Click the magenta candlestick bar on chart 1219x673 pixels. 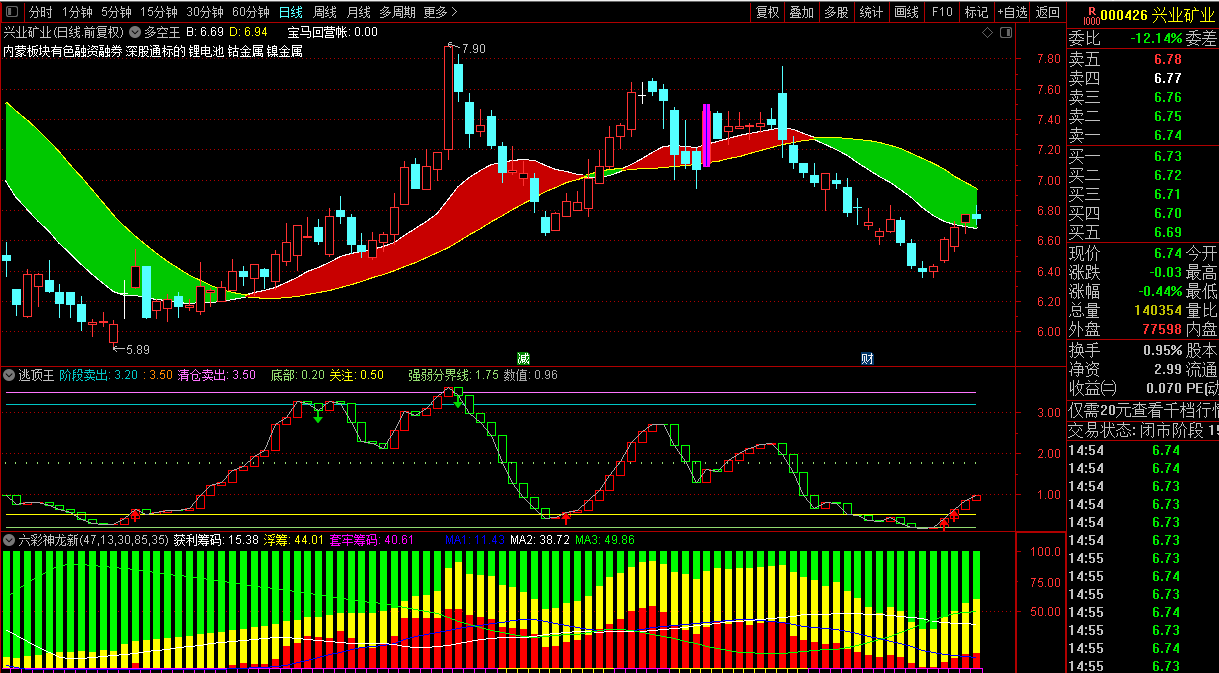click(x=706, y=135)
